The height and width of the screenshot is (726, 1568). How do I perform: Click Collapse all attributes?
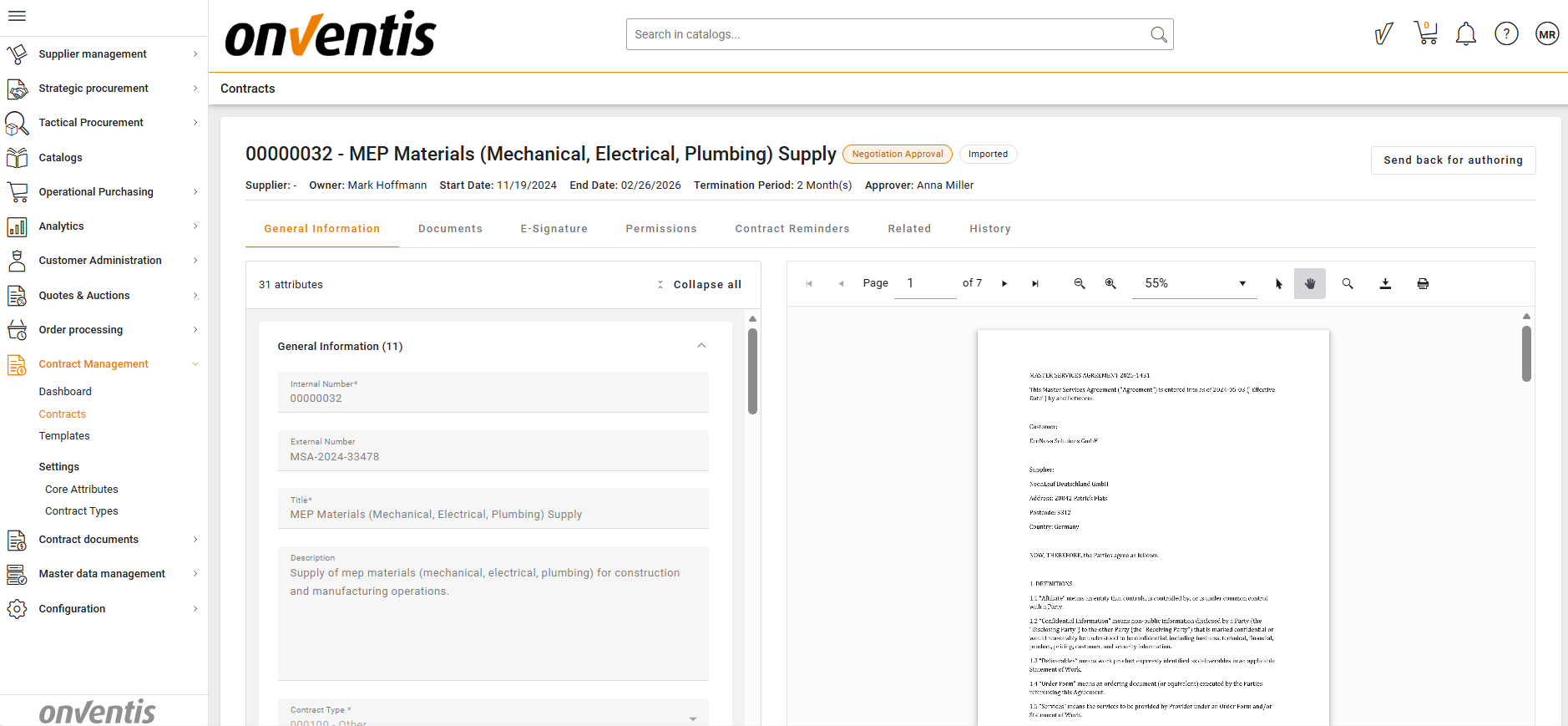point(699,285)
